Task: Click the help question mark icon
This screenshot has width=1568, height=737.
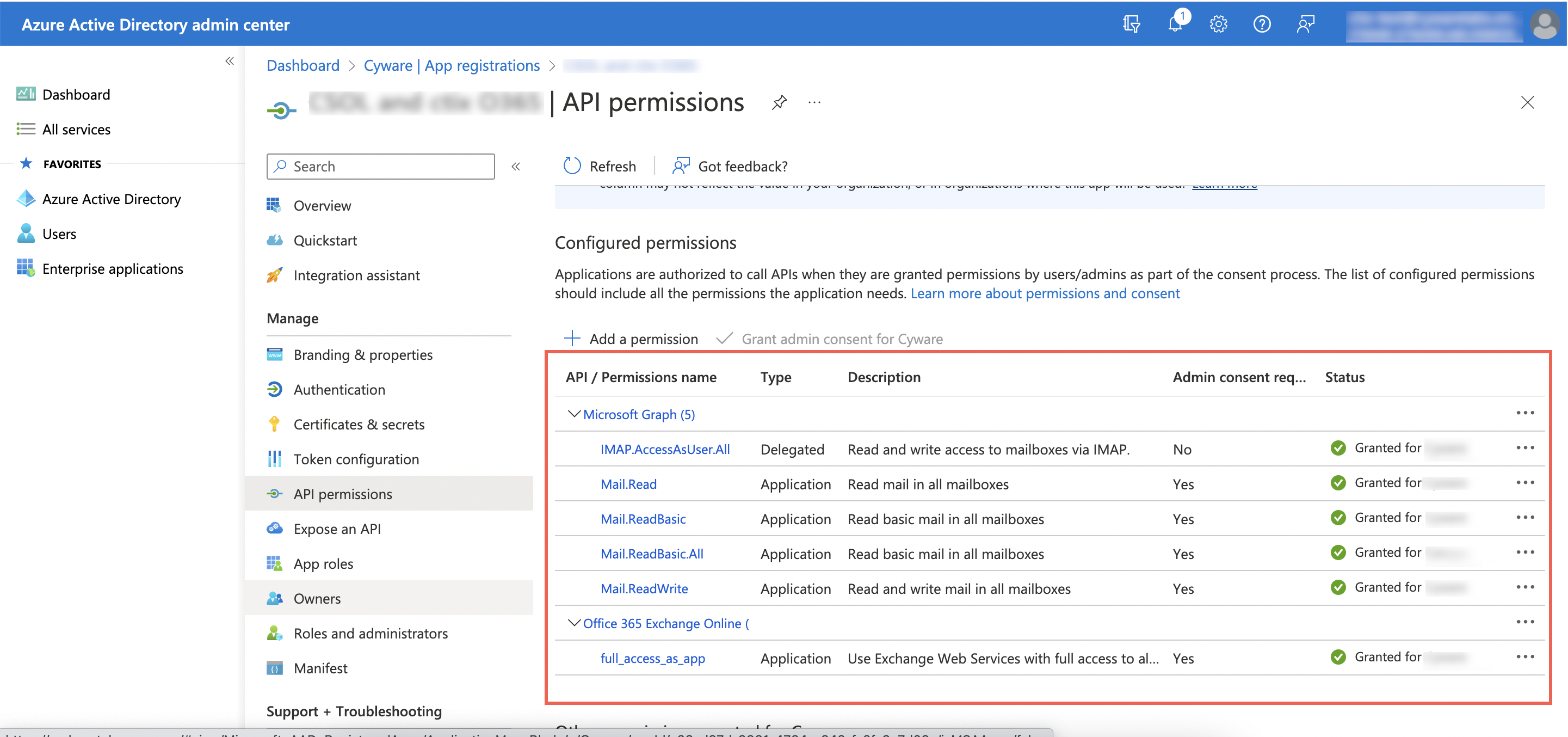Action: [1262, 24]
